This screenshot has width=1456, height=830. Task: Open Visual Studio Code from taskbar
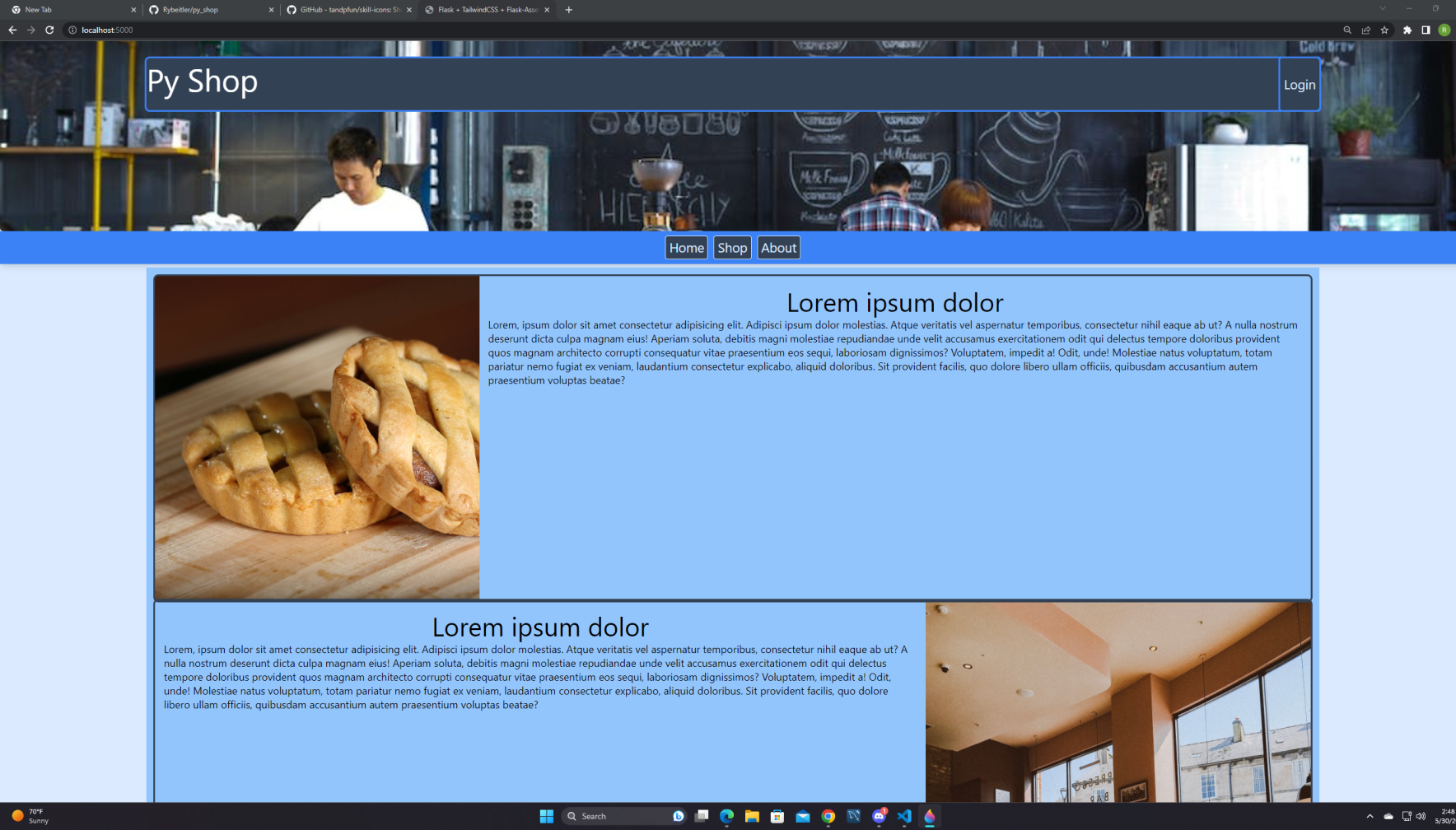click(904, 816)
